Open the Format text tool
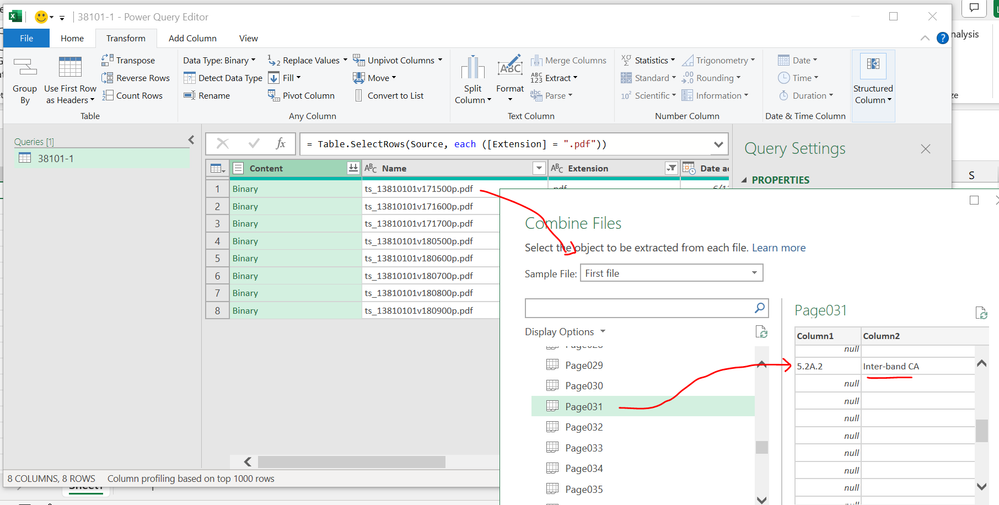The image size is (999, 505). pos(510,76)
